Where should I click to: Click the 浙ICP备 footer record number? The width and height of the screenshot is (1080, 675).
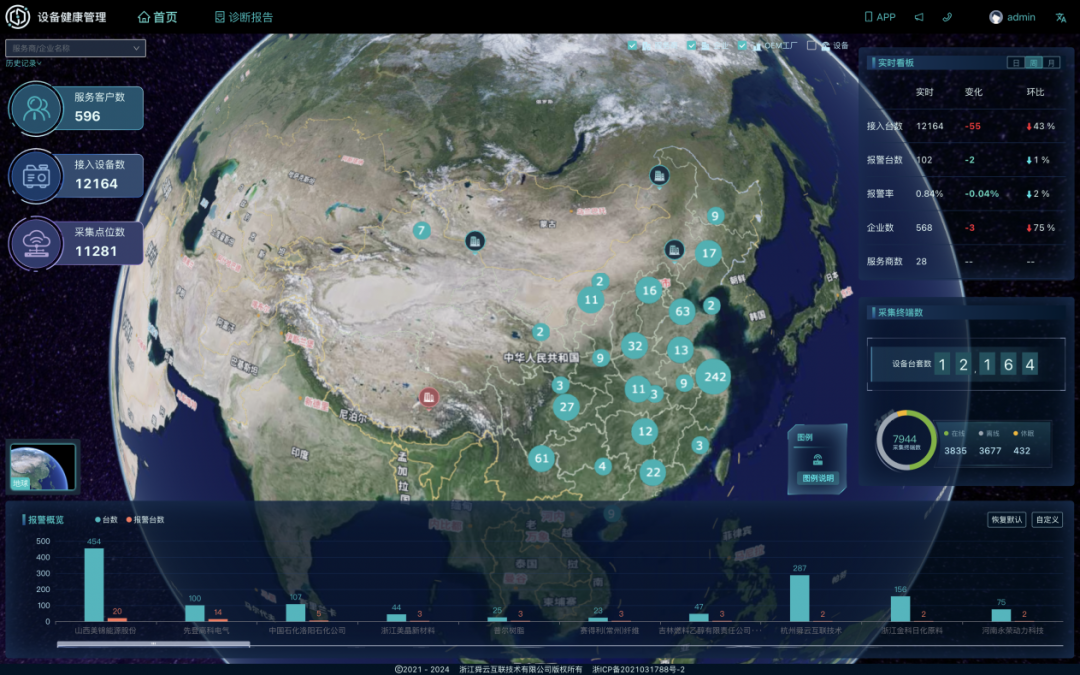pos(638,669)
